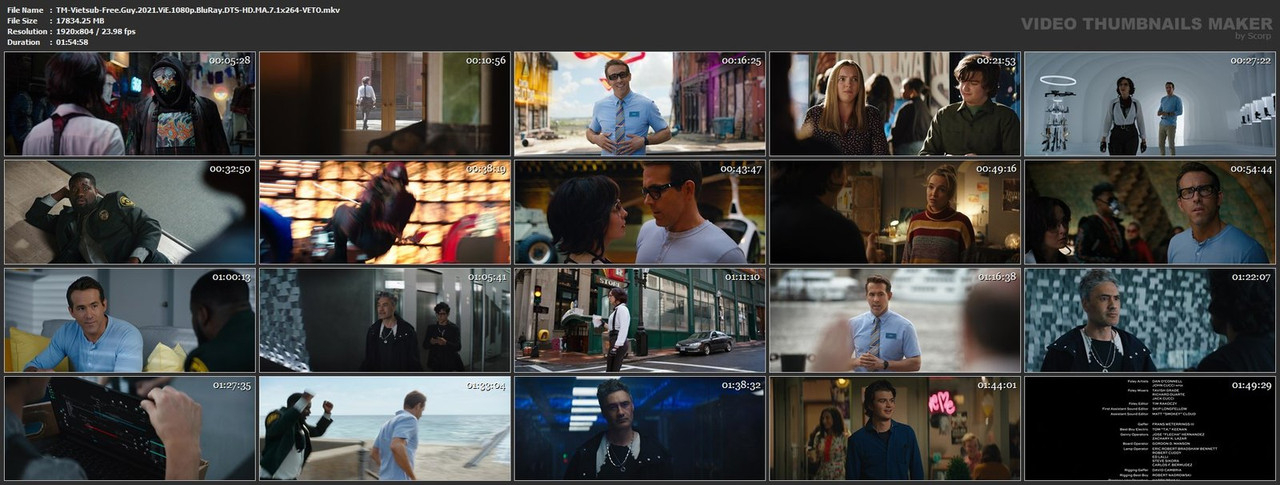Click the "File Size" label
Screen dimensions: 1280x485
point(23,20)
